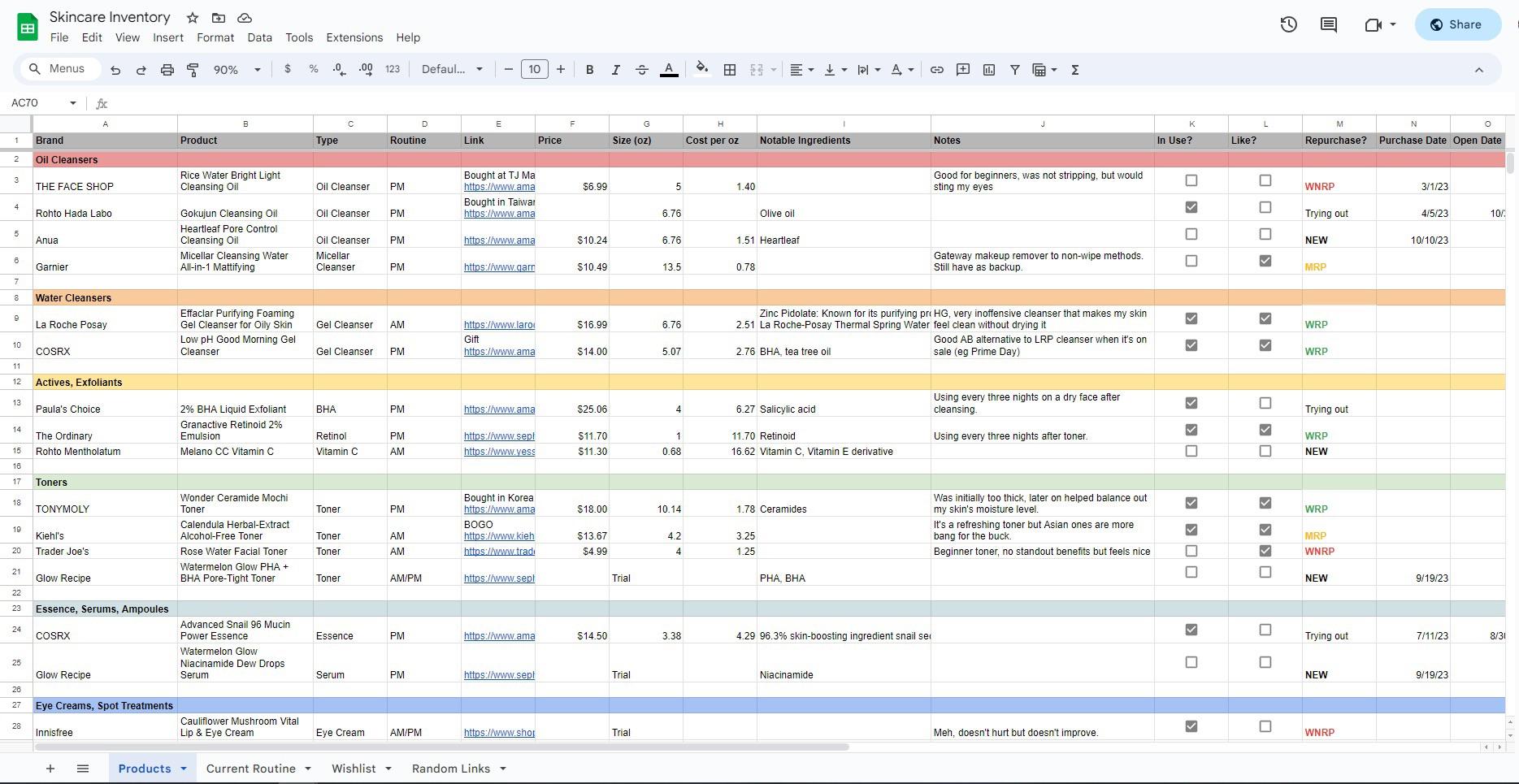Expand the font family dropdown
1519x784 pixels.
click(452, 70)
